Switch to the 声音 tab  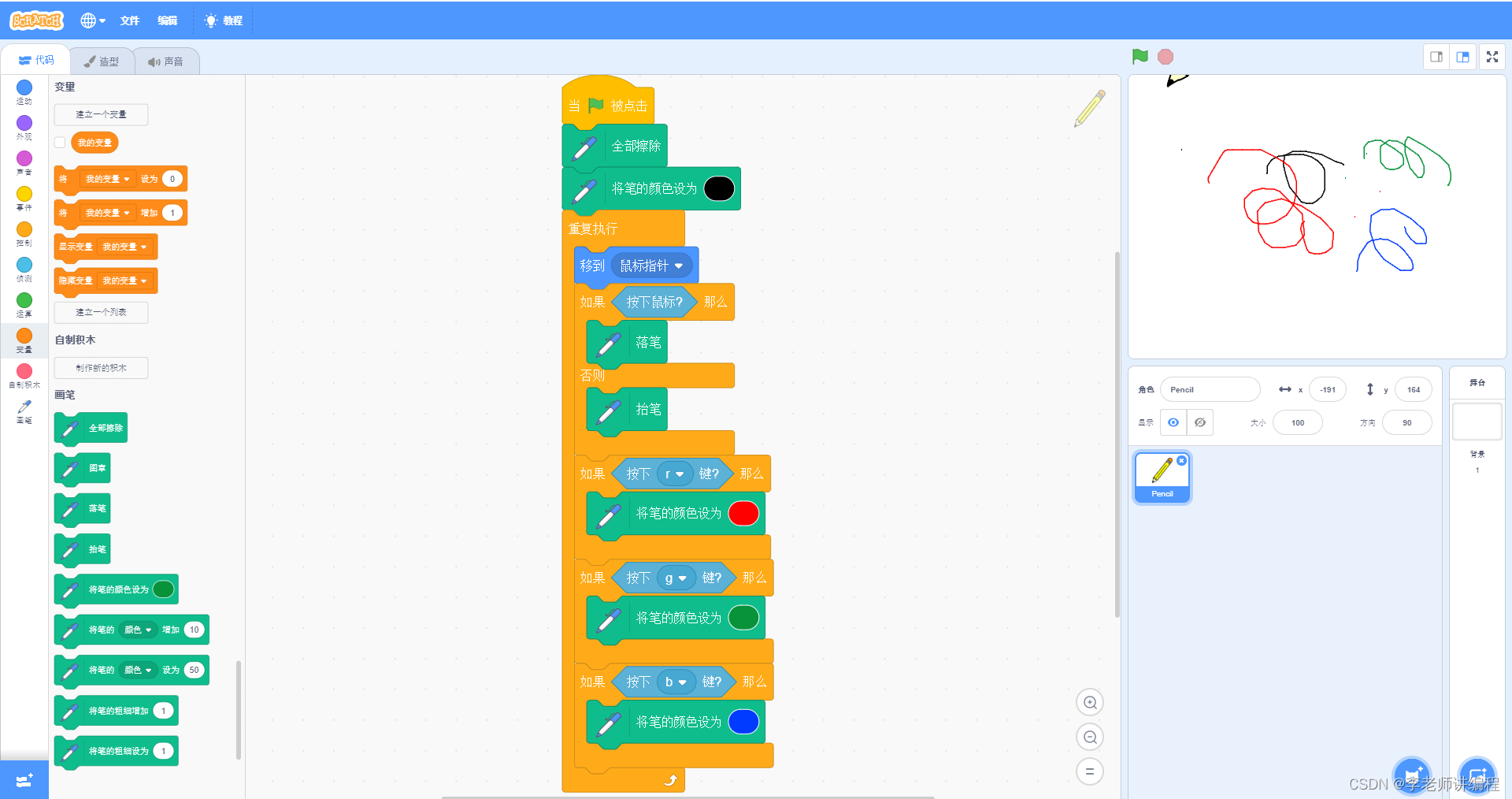tap(165, 61)
